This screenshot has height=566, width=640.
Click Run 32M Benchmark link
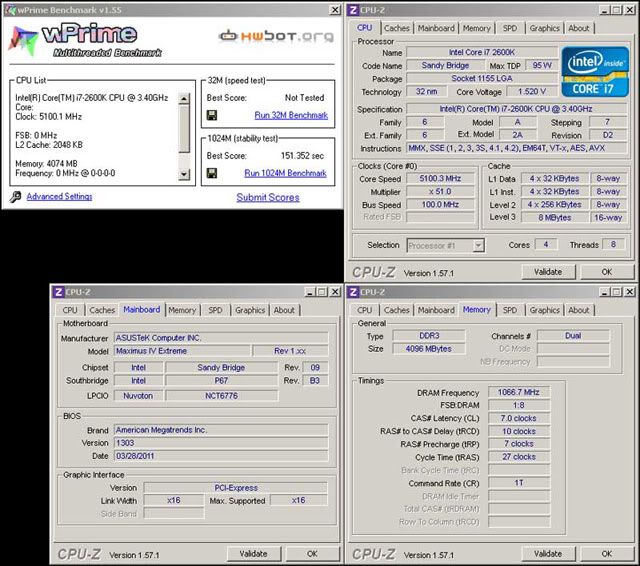(x=291, y=115)
